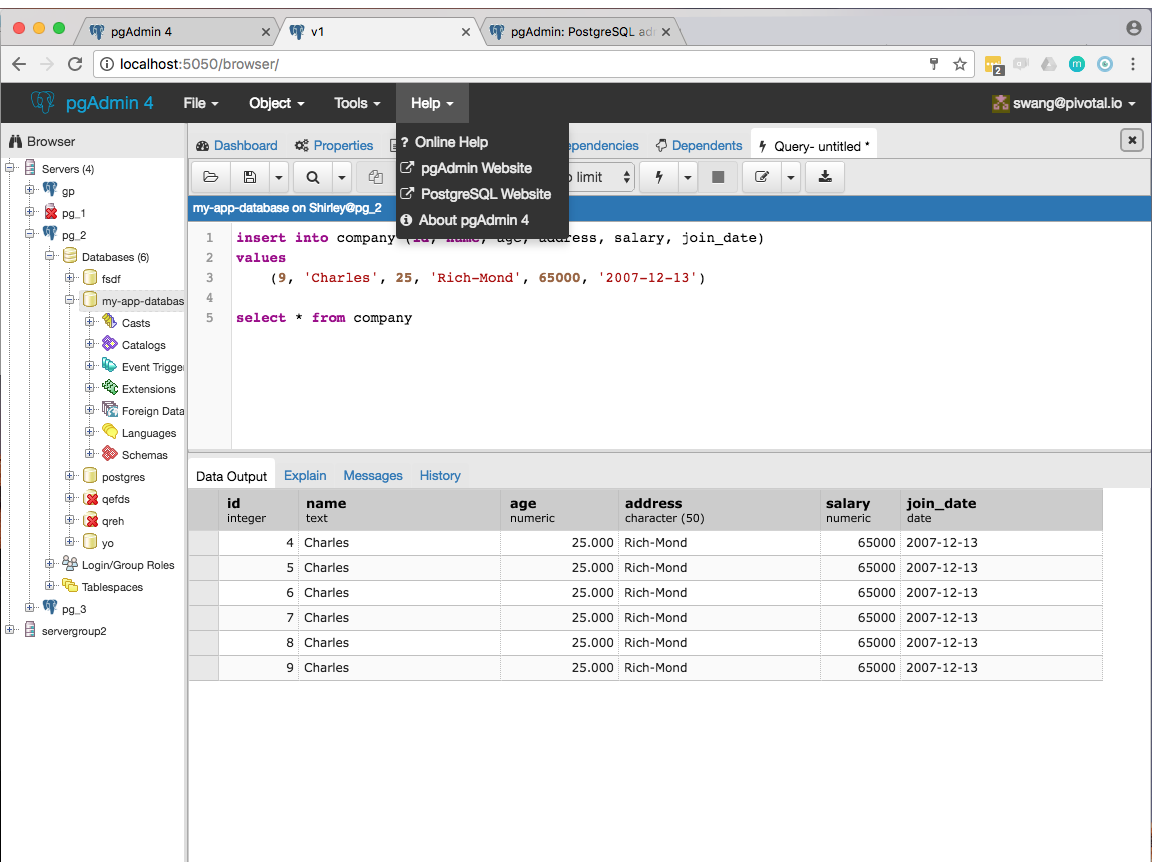Click the Stop query square icon
This screenshot has width=1152, height=862.
coord(718,177)
